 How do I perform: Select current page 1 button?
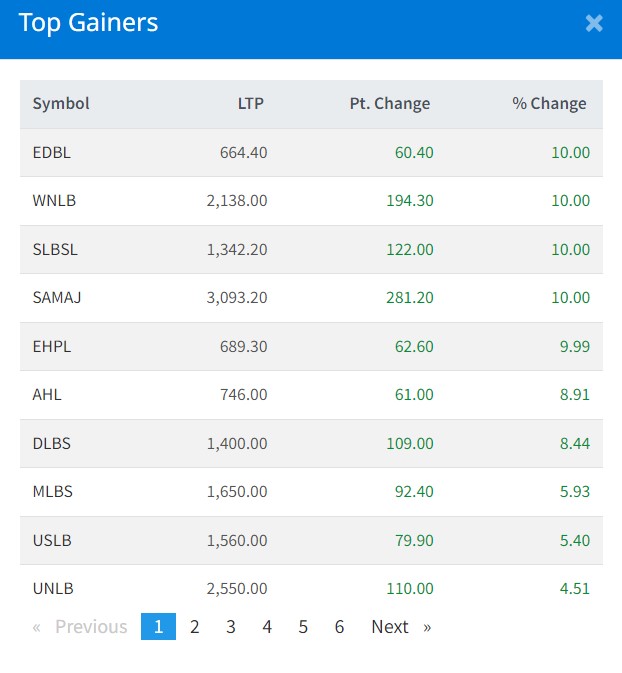pyautogui.click(x=158, y=627)
